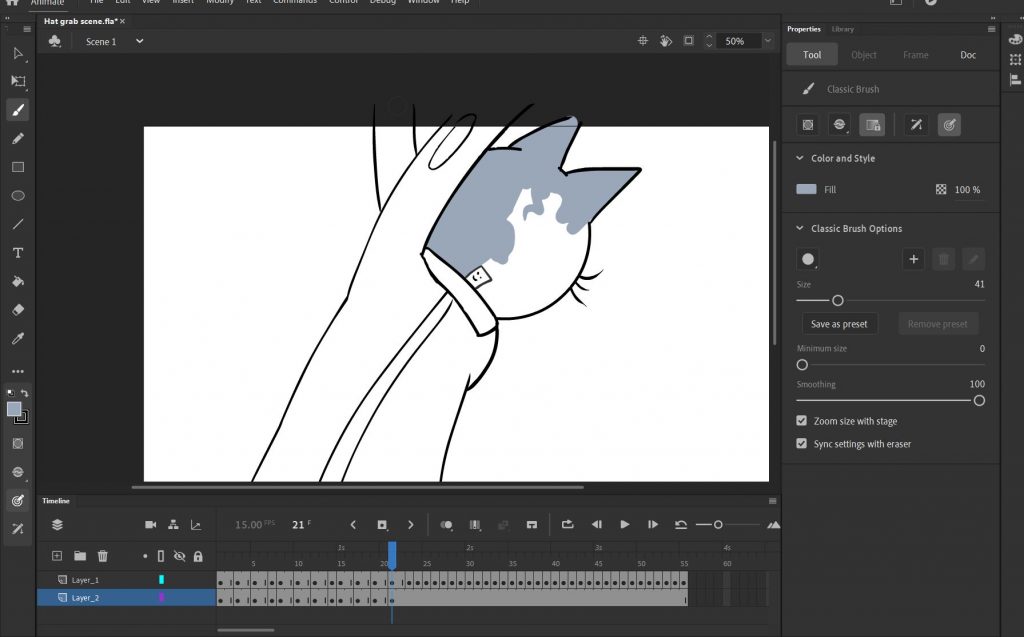Select the Paint Bucket tool
Screen dimensions: 1024x637
[x=18, y=281]
